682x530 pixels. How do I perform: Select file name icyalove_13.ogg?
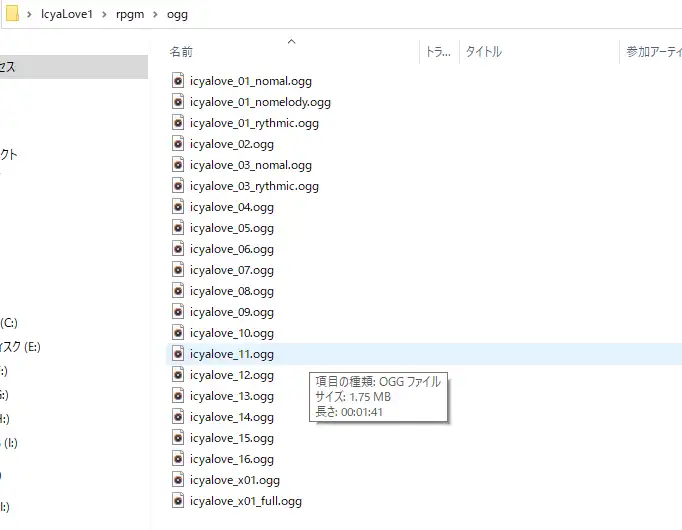[231, 397]
